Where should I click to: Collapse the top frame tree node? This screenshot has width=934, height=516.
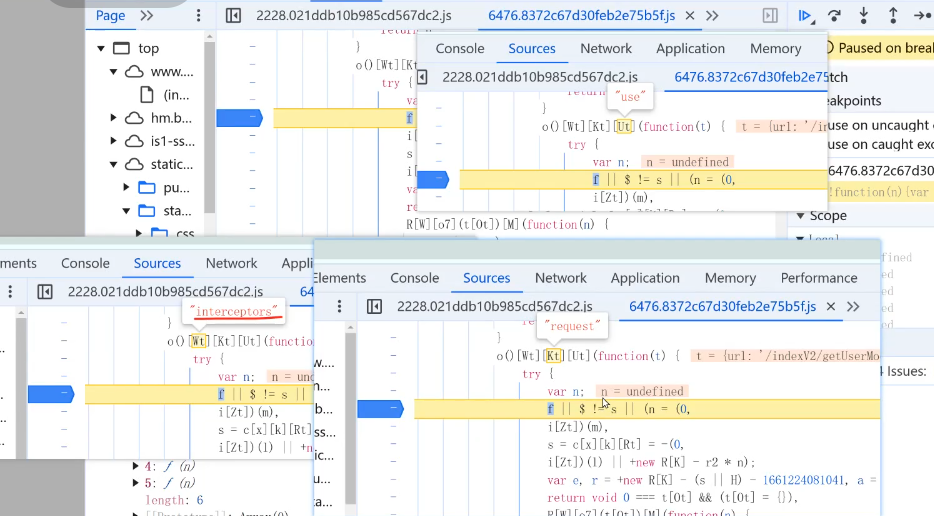(x=101, y=48)
